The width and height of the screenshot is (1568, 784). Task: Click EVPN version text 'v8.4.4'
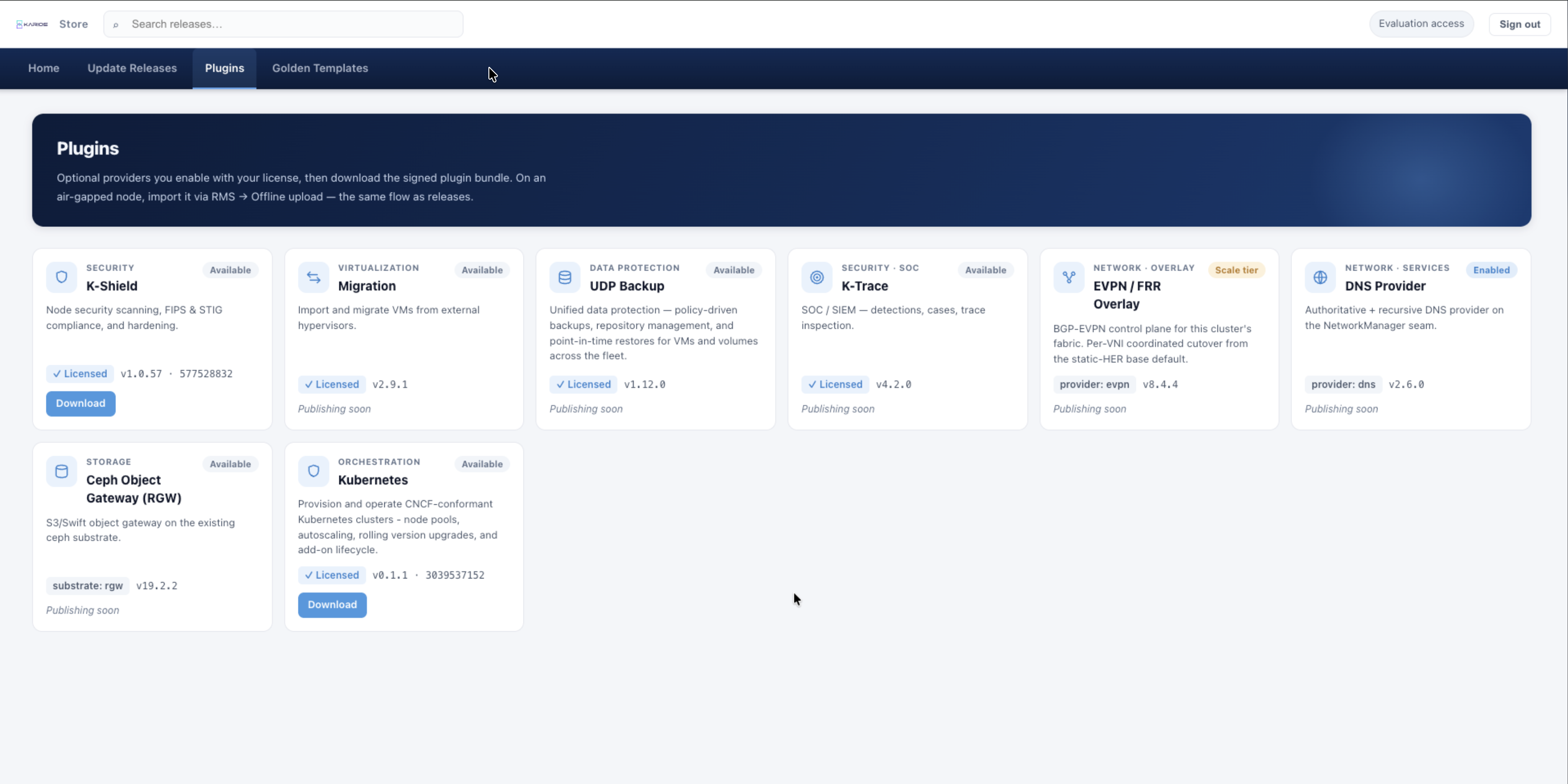1160,385
